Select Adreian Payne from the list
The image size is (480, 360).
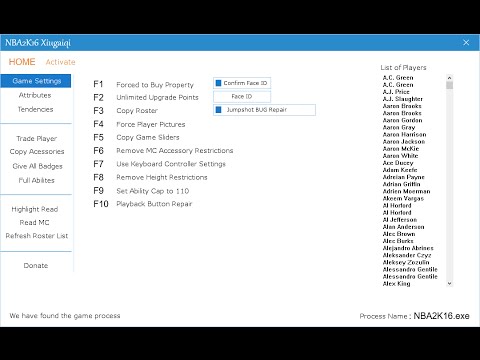pos(404,177)
